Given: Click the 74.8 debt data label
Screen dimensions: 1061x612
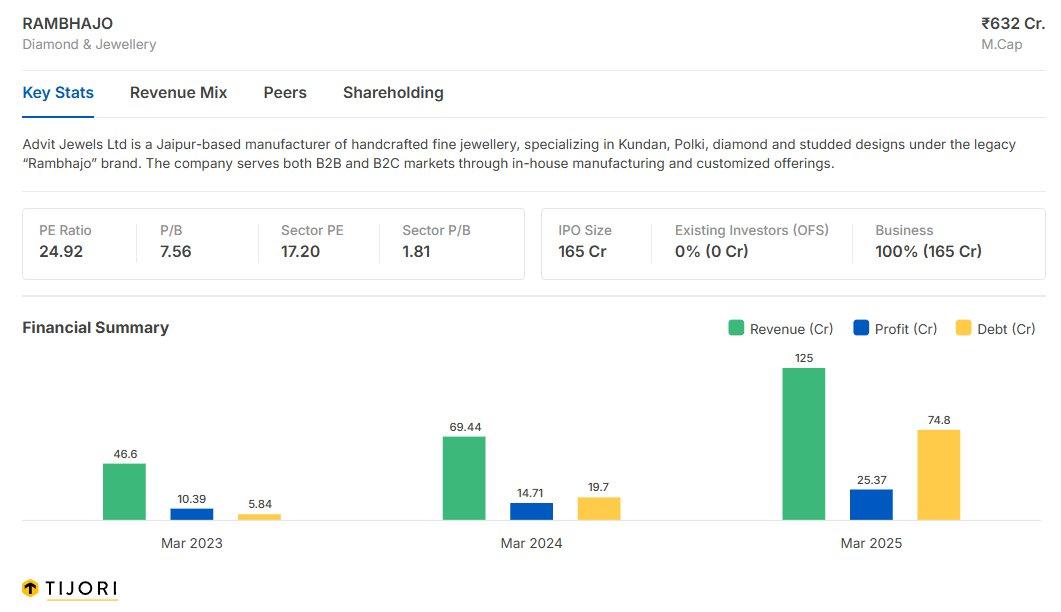Looking at the screenshot, I should coord(939,420).
